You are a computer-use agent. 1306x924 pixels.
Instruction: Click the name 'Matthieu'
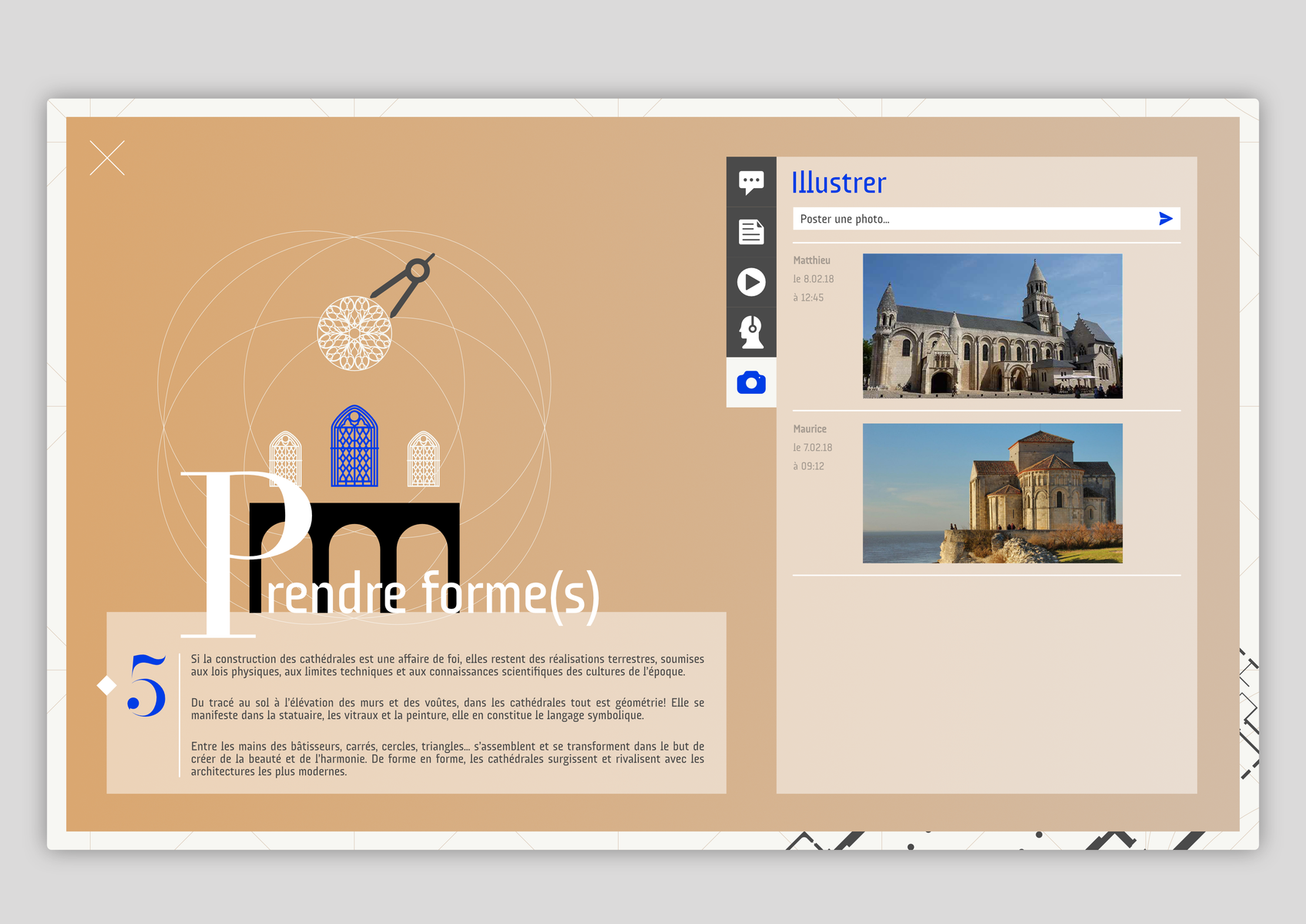[x=812, y=260]
